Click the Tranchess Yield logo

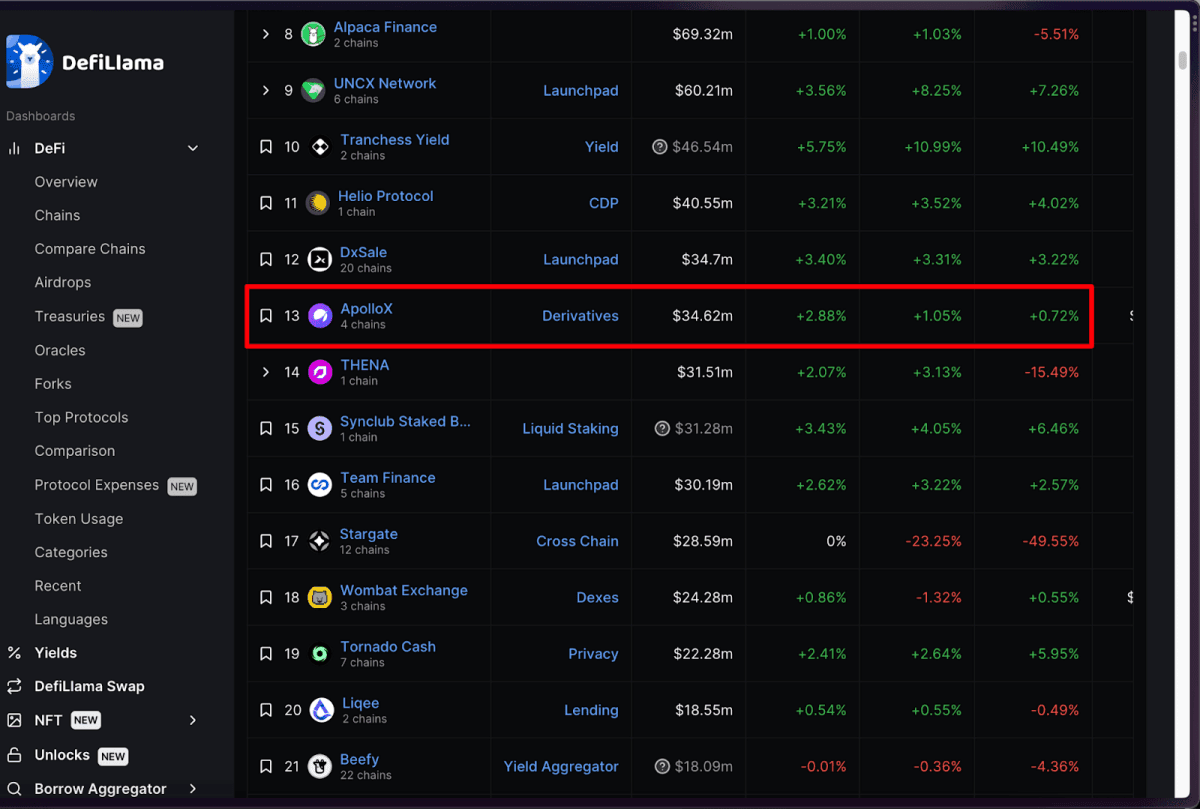[320, 147]
